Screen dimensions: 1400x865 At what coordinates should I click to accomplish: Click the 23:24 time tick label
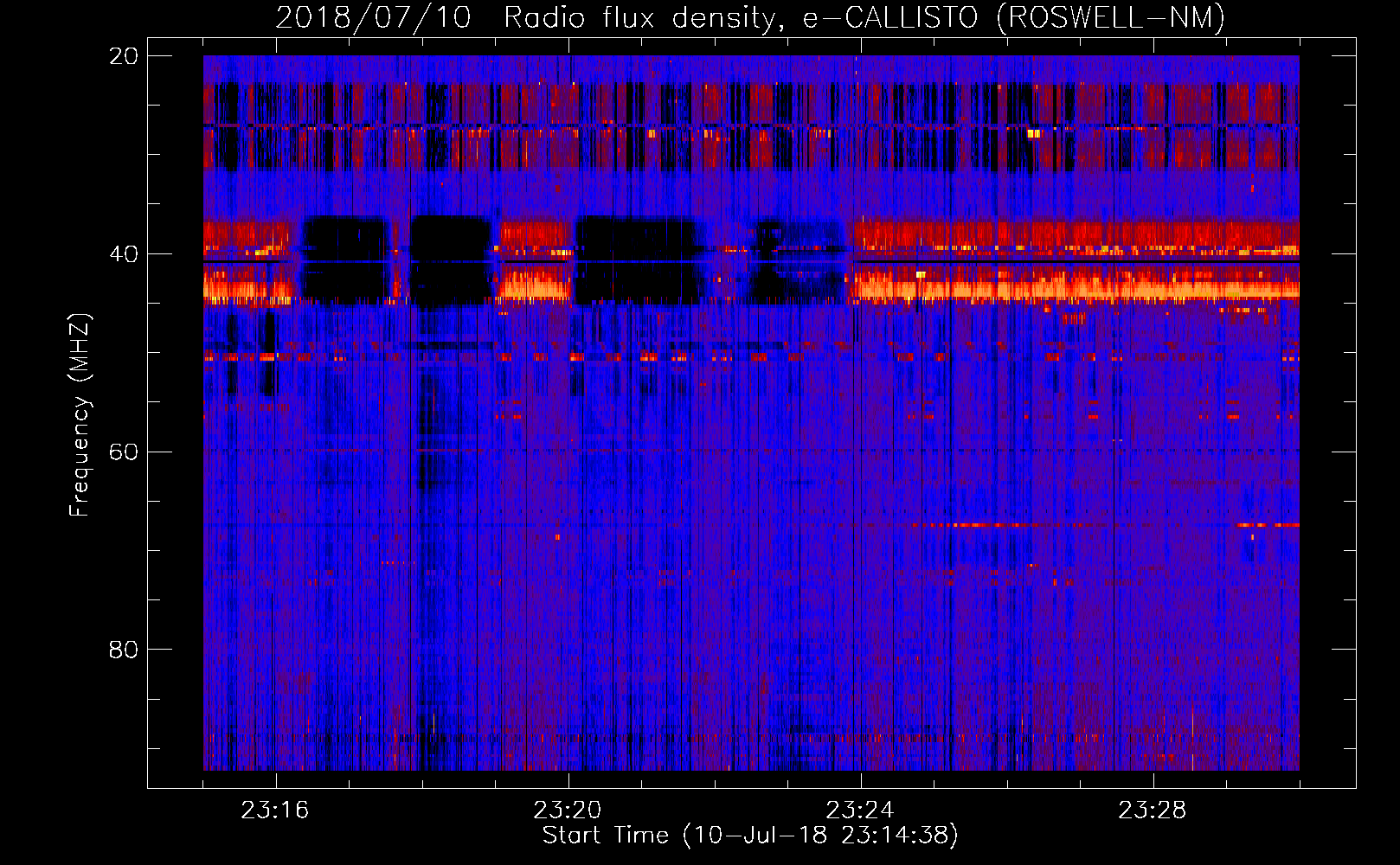pos(860,811)
